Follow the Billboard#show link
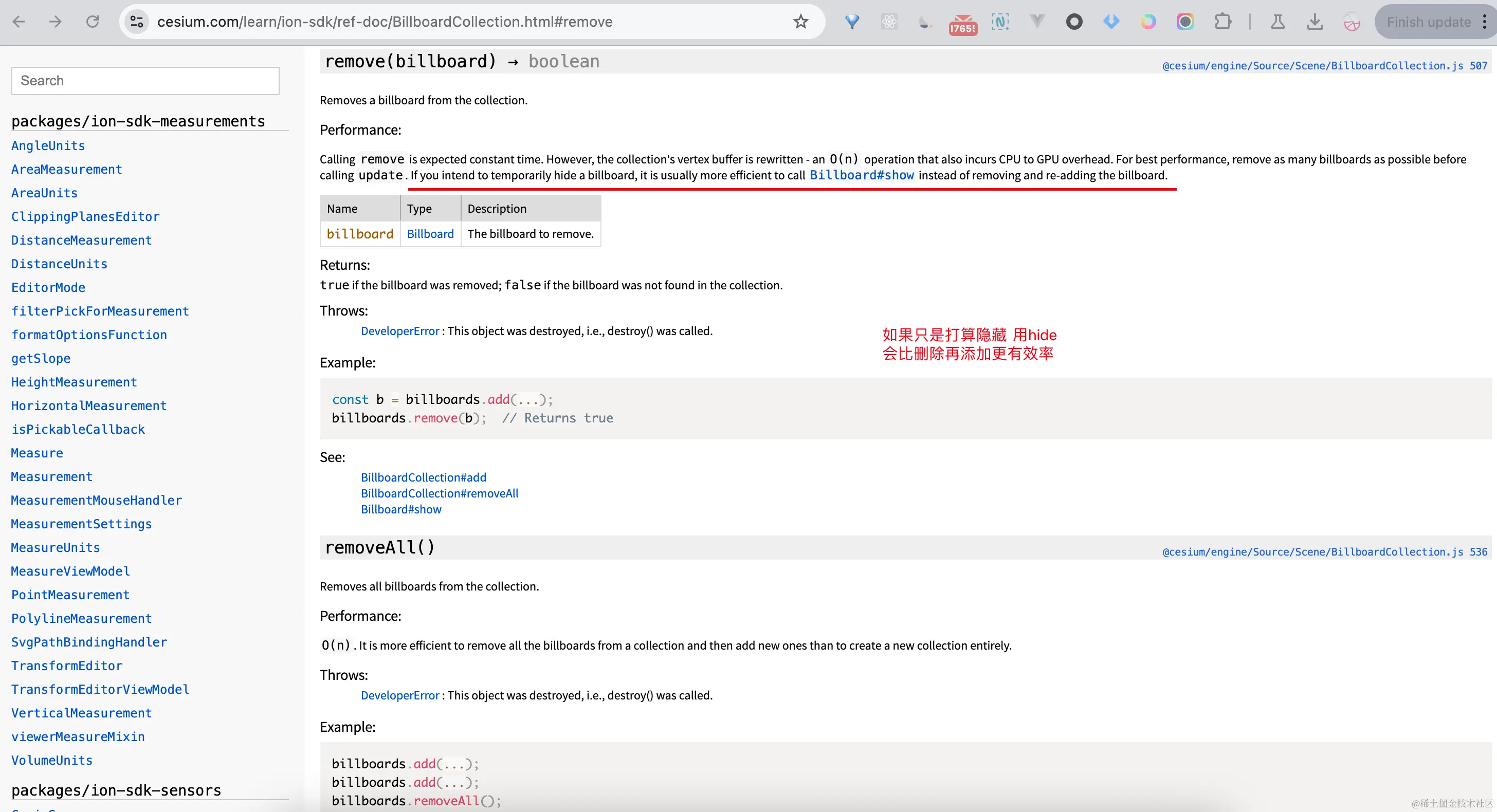 pyautogui.click(x=862, y=175)
